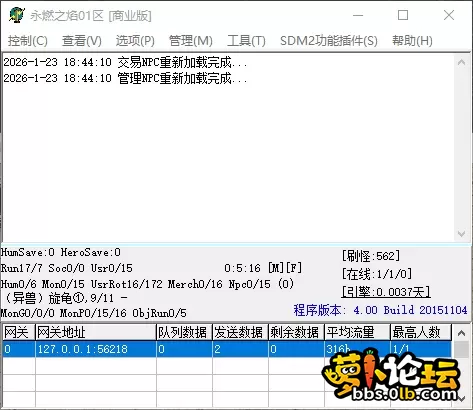Select the 网关地址 column header
This screenshot has width=473, height=410.
coord(96,332)
